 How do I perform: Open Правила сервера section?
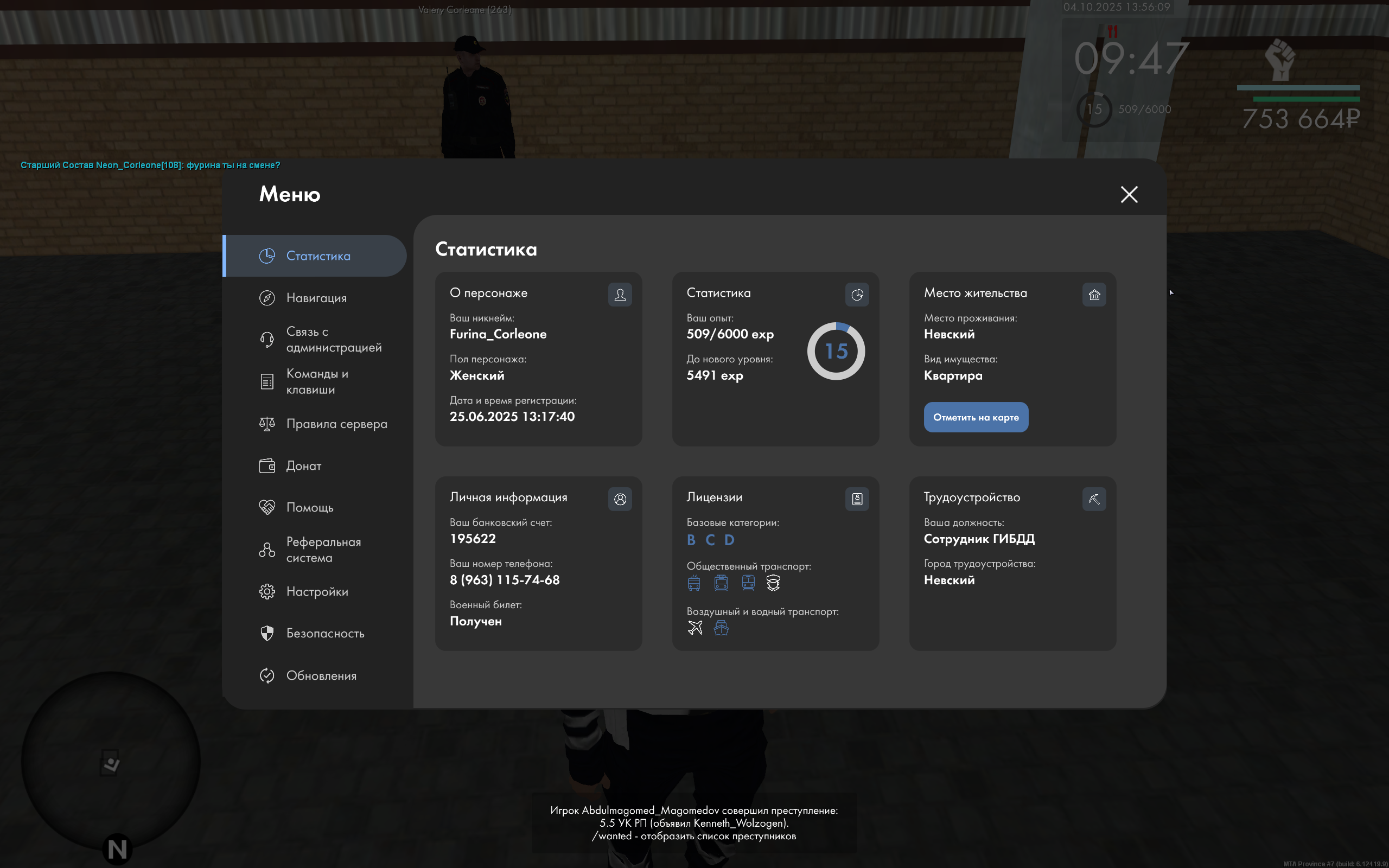pyautogui.click(x=336, y=424)
